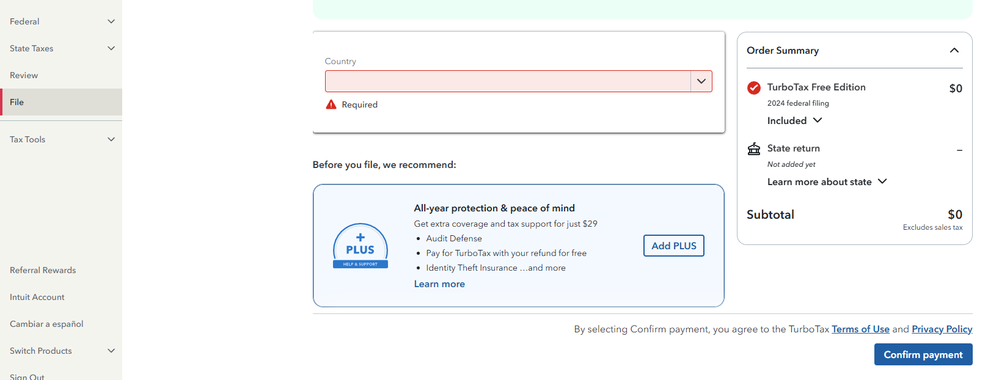Screen dimensions: 999x380
Task: Open the Learn more link for PLUS
Action: [x=440, y=284]
